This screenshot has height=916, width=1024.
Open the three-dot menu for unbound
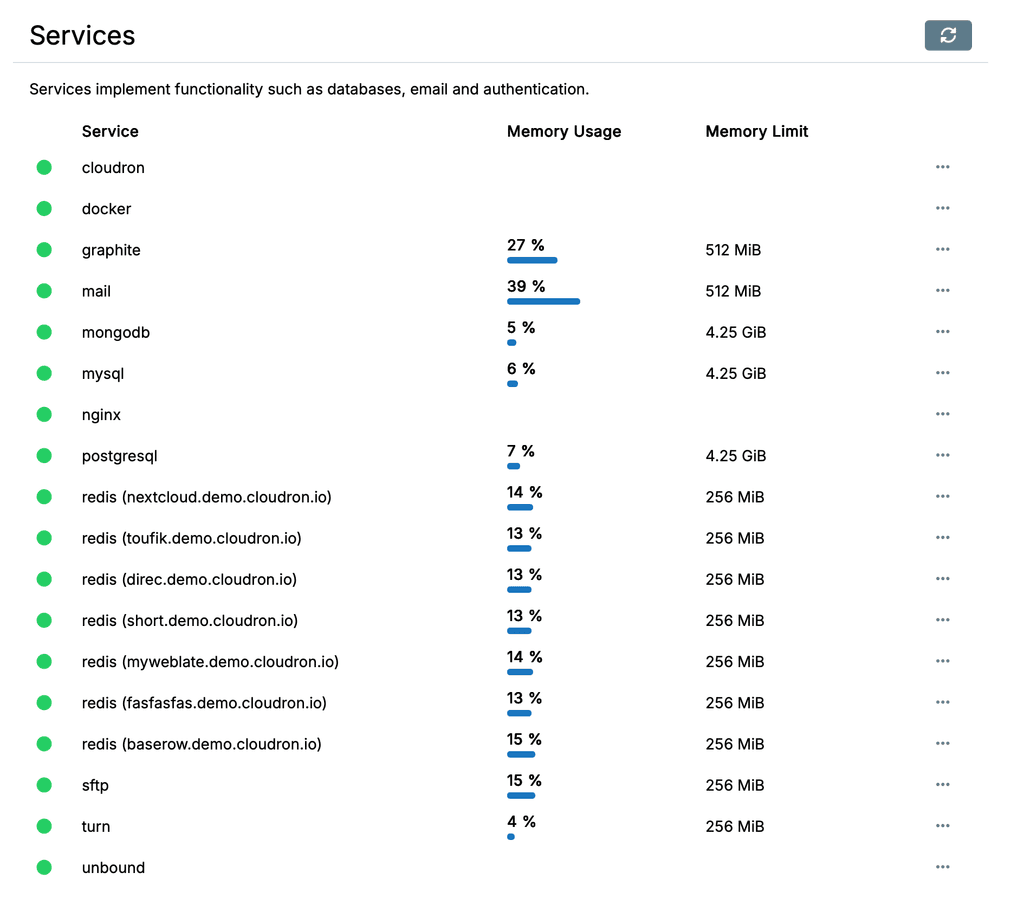(942, 867)
